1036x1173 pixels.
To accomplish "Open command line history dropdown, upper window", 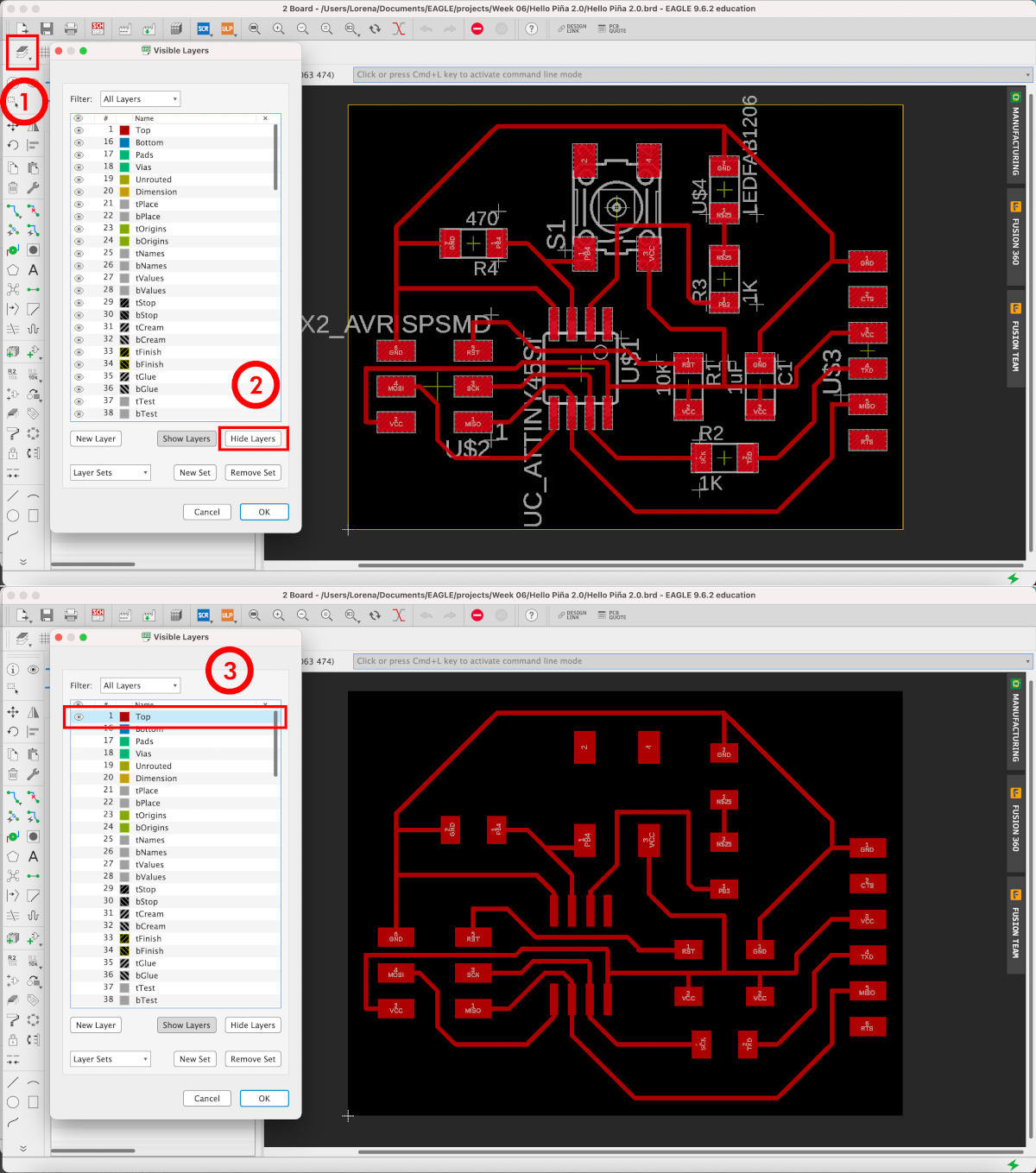I will click(x=1027, y=74).
